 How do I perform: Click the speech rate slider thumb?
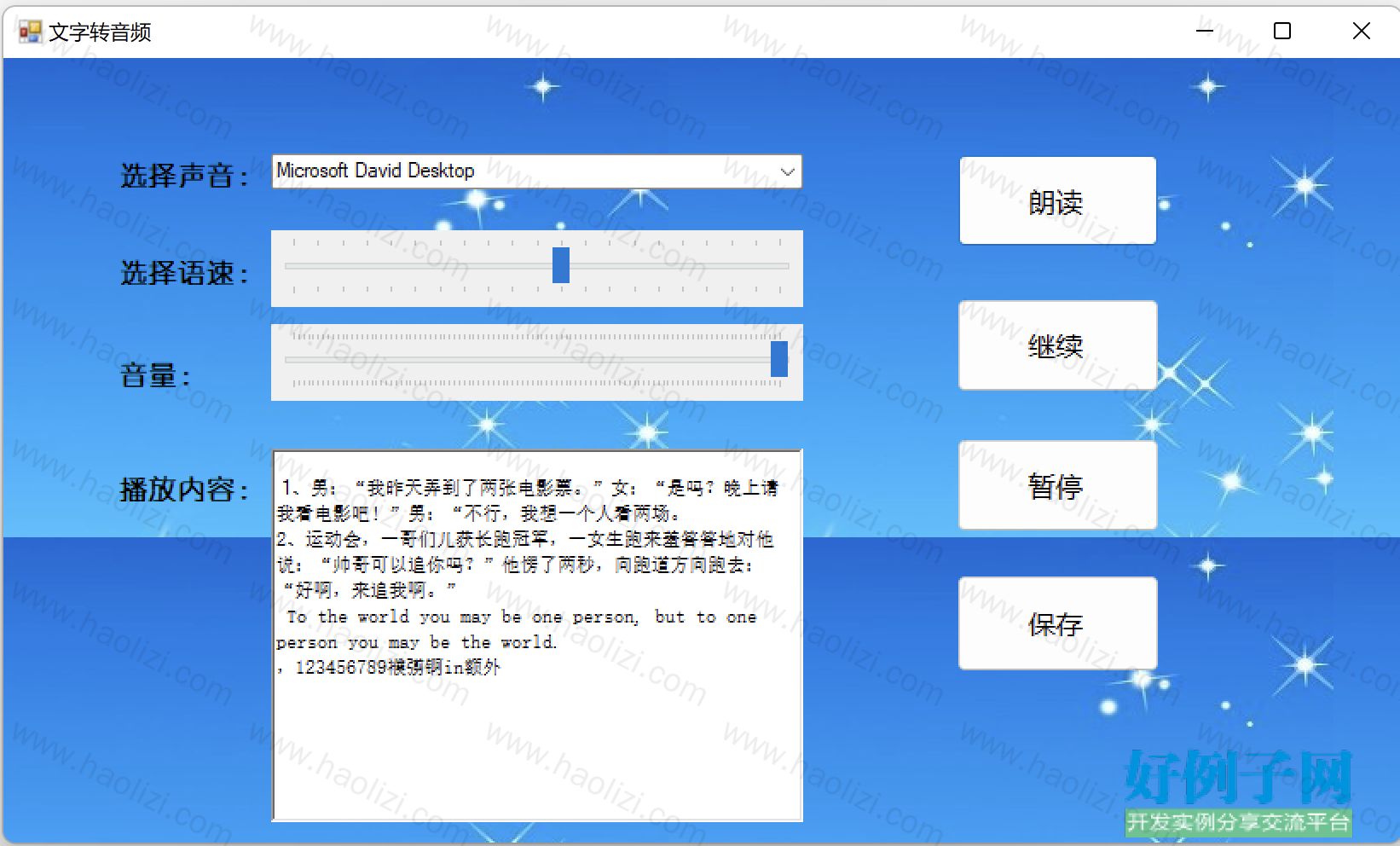click(560, 265)
